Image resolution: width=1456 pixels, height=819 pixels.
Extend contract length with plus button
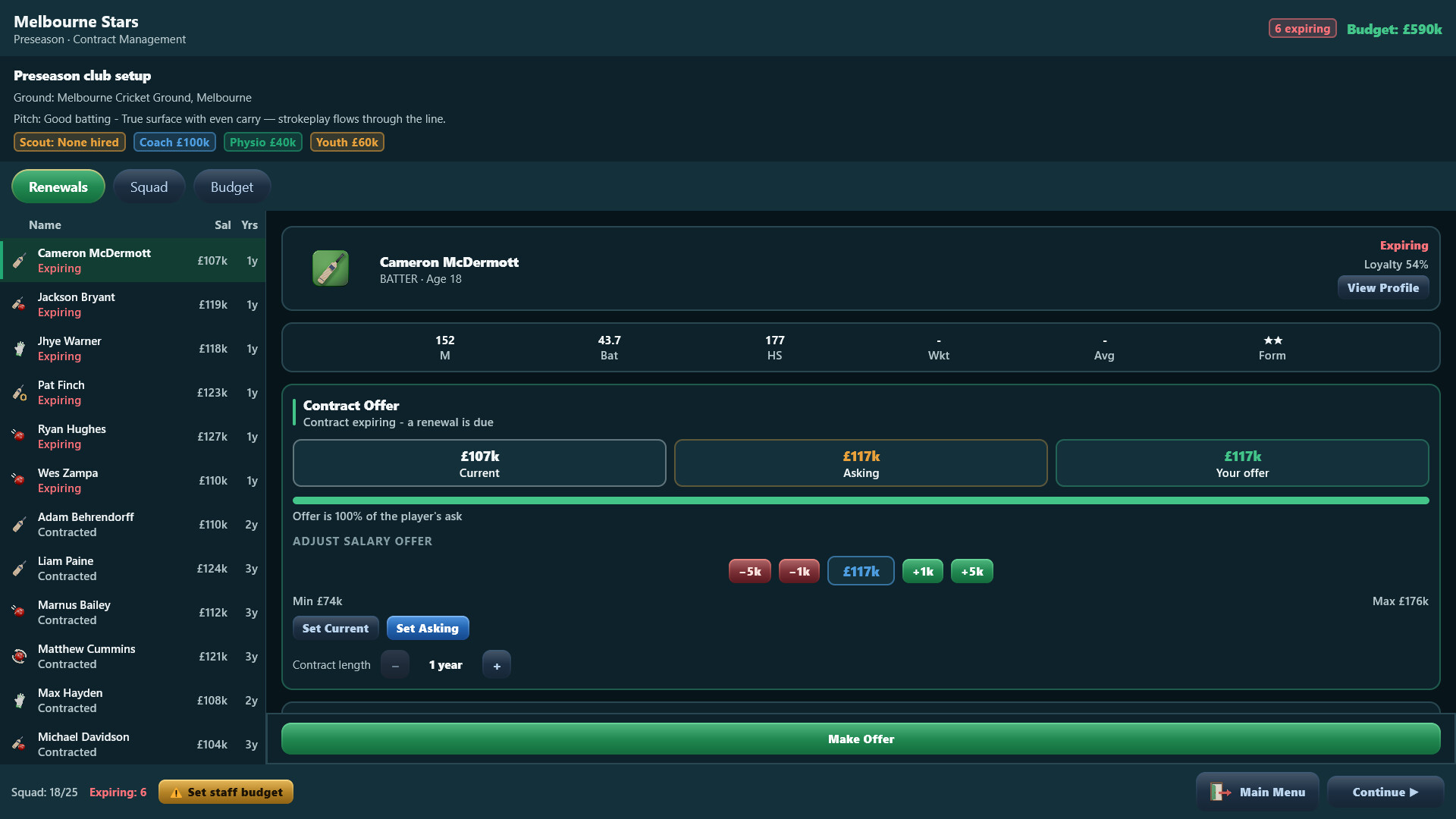pos(497,665)
